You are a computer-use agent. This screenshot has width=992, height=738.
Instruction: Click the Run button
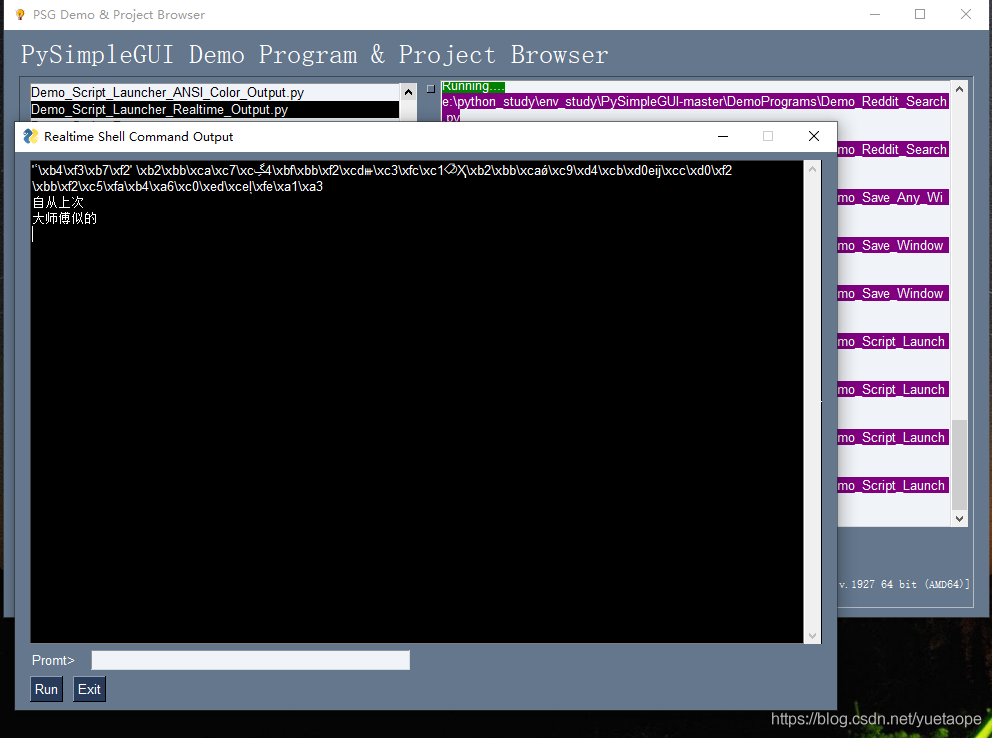coord(46,689)
